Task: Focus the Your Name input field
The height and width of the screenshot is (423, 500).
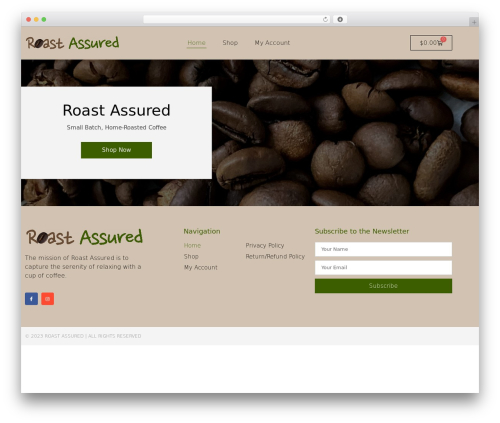Action: 383,249
